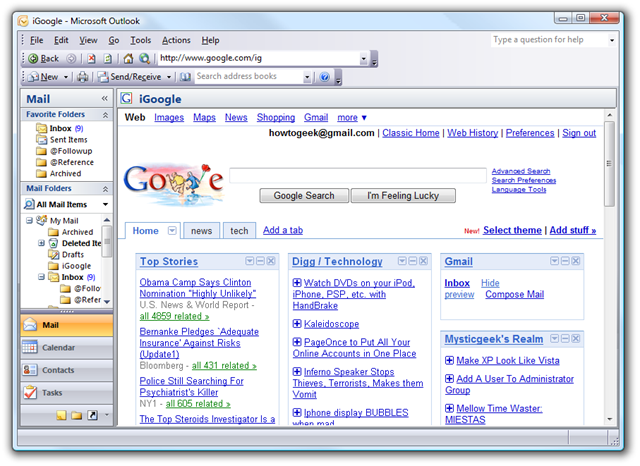Select the Inbox favorite folder
This screenshot has width=640, height=466.
coord(60,129)
